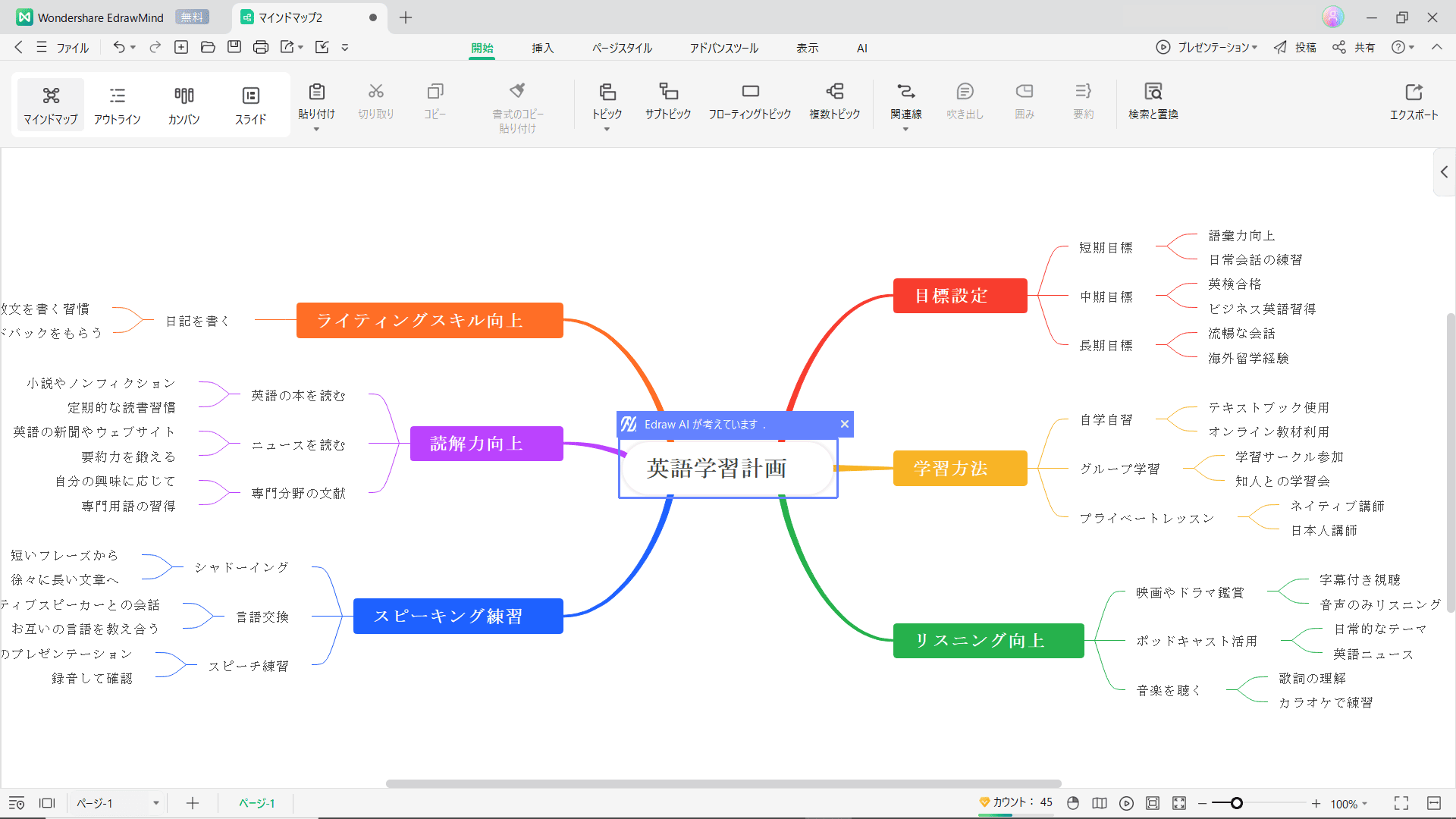
Task: Open the 挿入 (Insert) ribbon tab
Action: point(542,48)
